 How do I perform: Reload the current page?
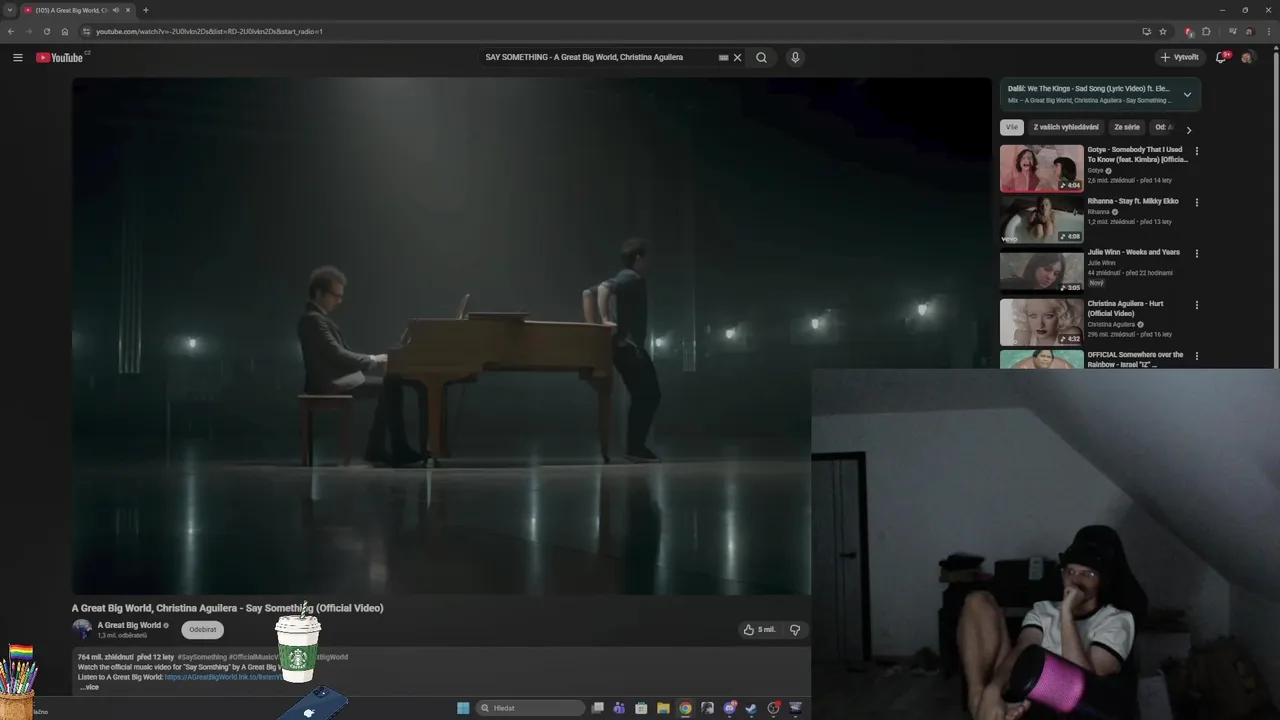point(47,31)
